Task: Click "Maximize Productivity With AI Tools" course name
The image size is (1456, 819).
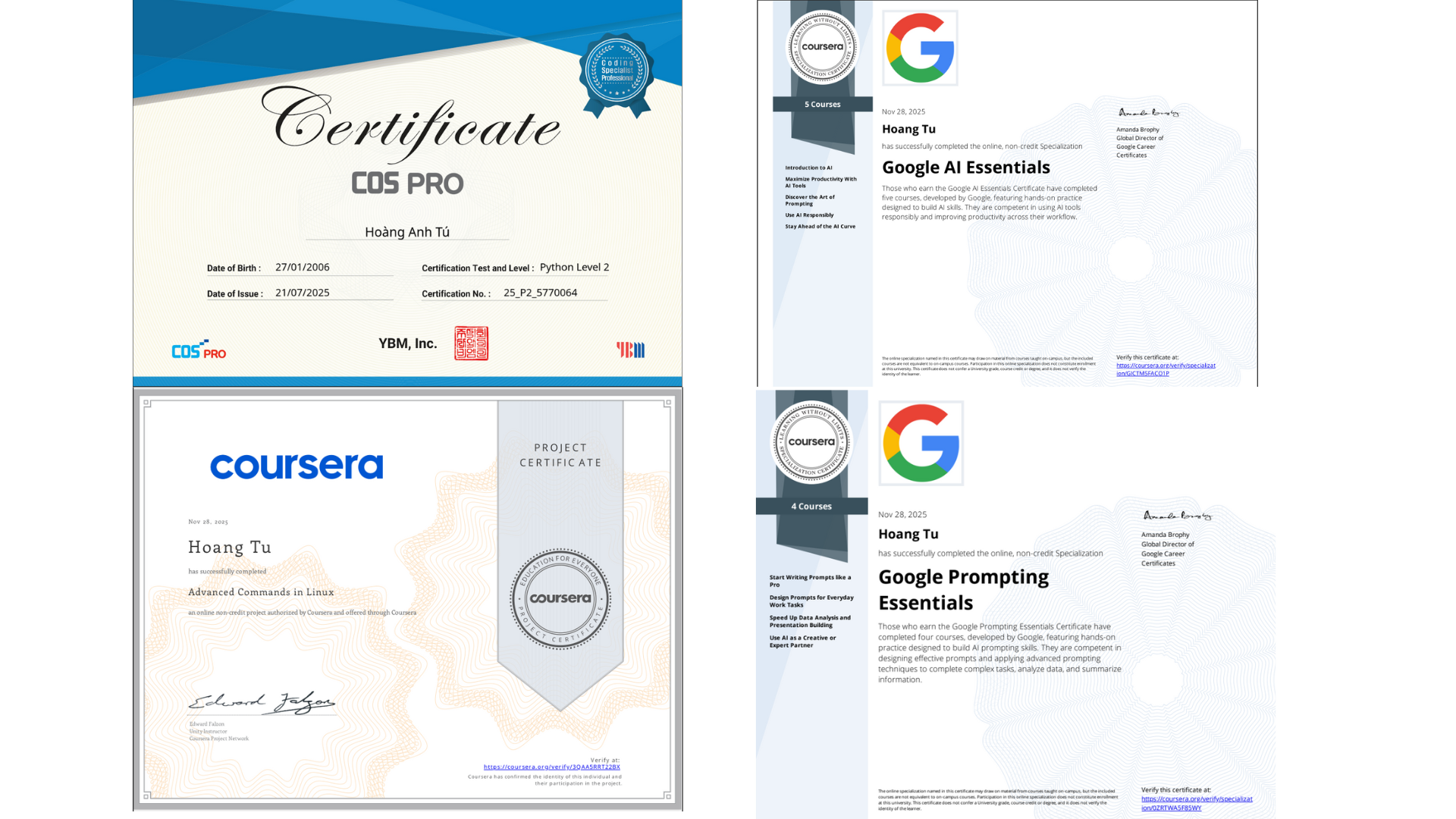Action: [x=821, y=182]
